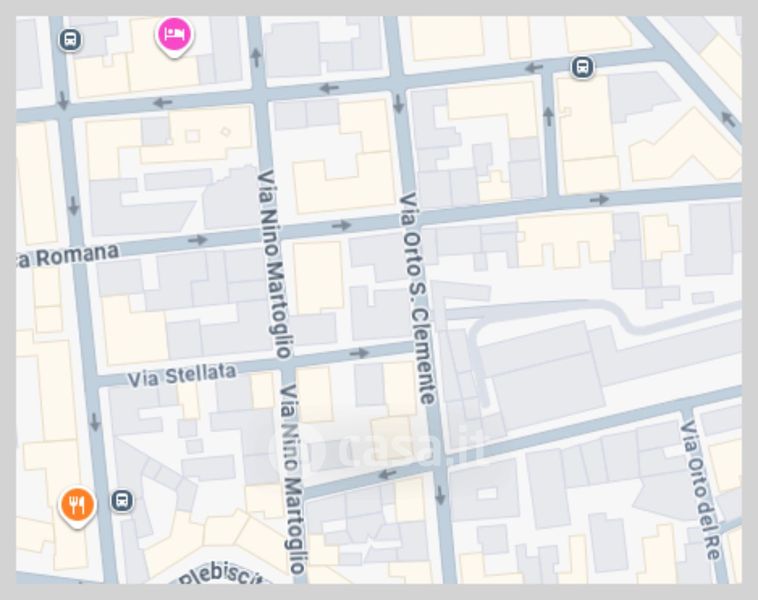
Task: Click the right arrow on the street right of Via Orto S. Clemente
Action: (599, 199)
